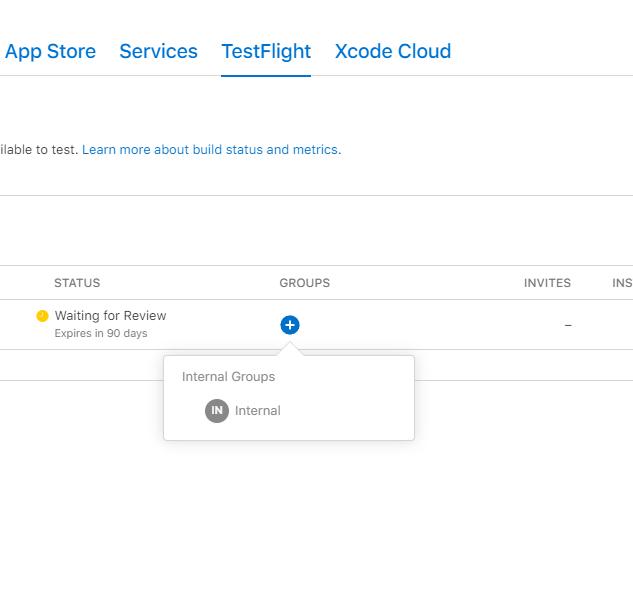Click the dash value under INVITES
Image resolution: width=633 pixels, height=612 pixels.
(x=568, y=325)
